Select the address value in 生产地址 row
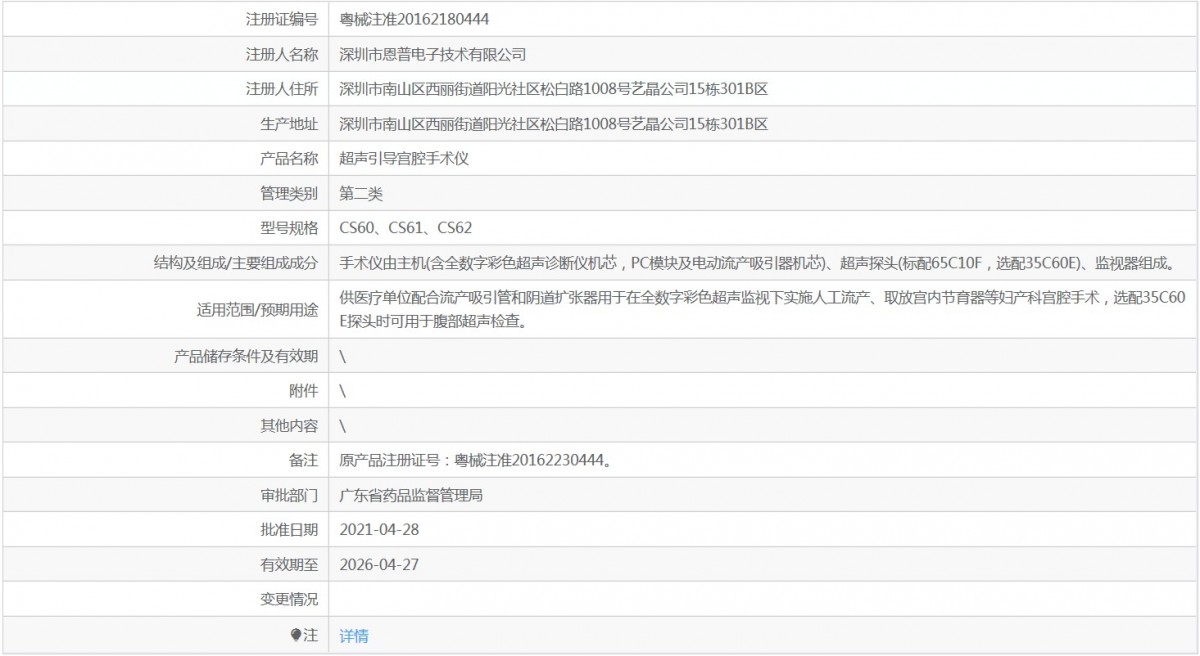The image size is (1200, 656). [554, 124]
